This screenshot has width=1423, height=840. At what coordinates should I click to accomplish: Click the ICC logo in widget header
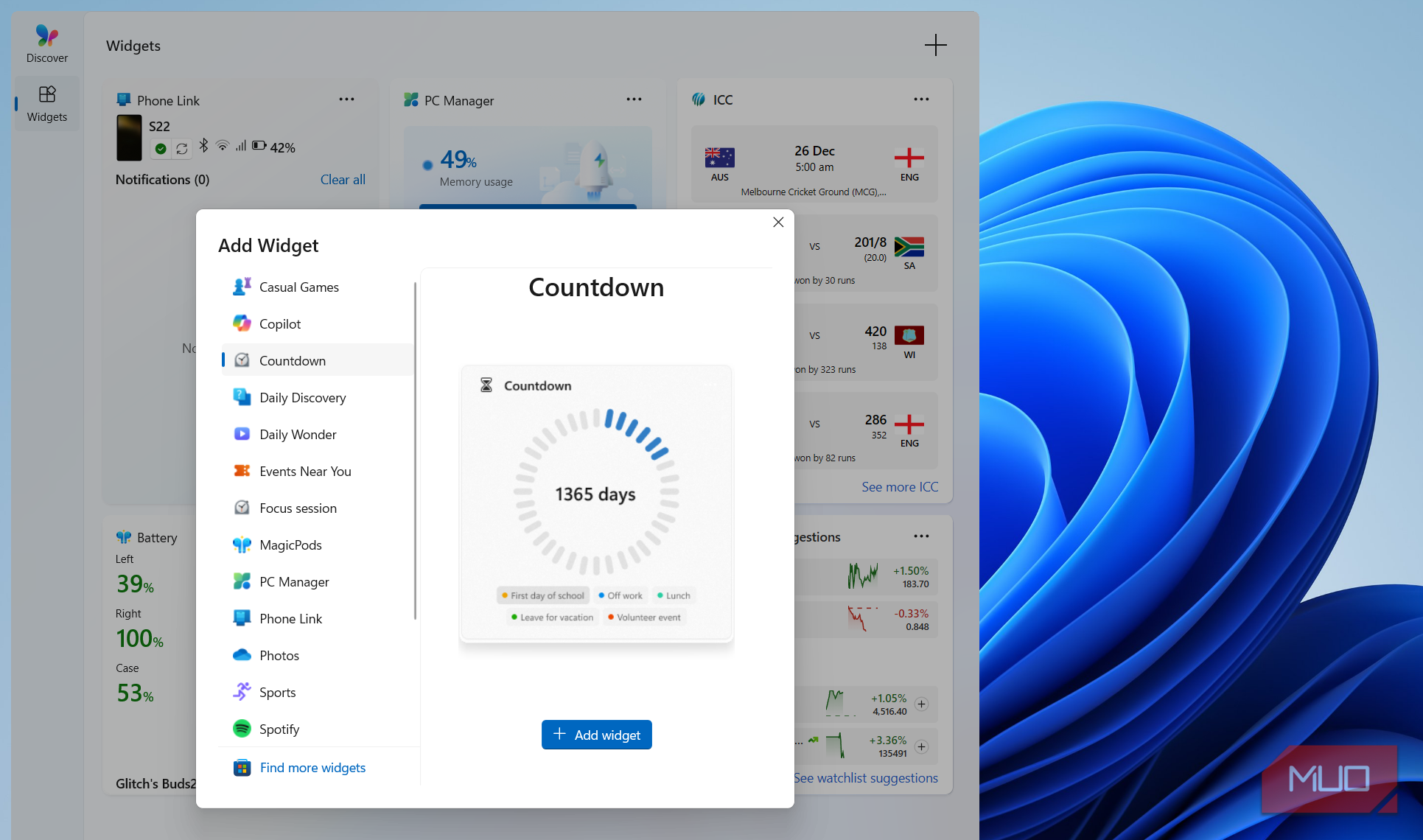[699, 99]
